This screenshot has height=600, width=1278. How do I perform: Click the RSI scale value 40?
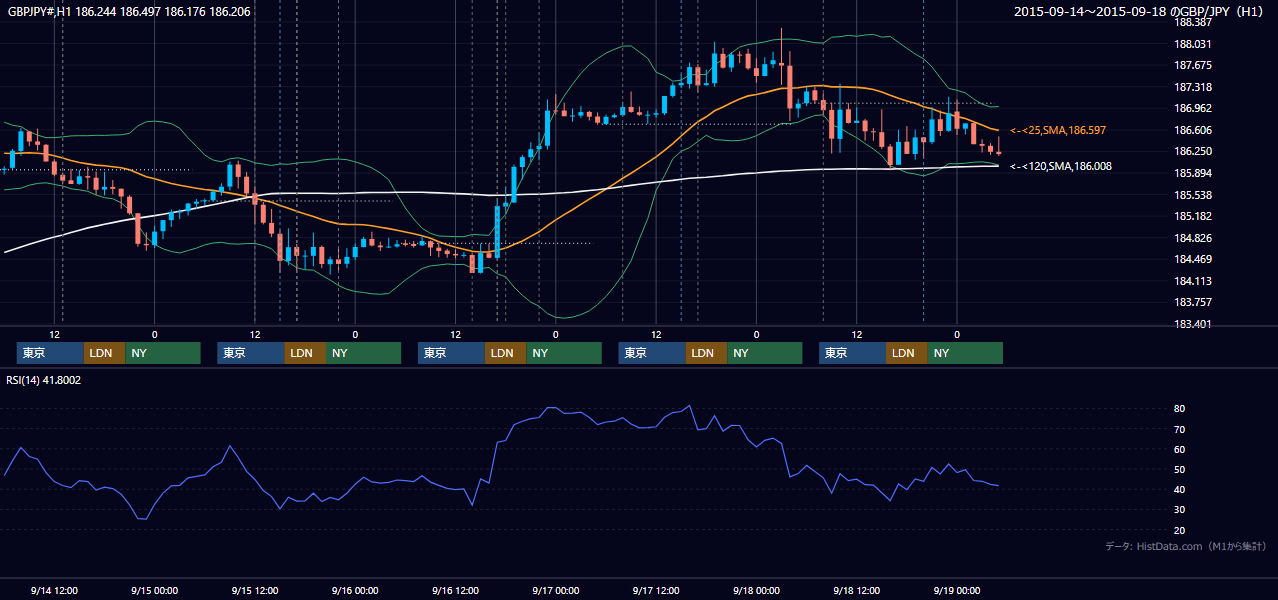tap(1180, 489)
